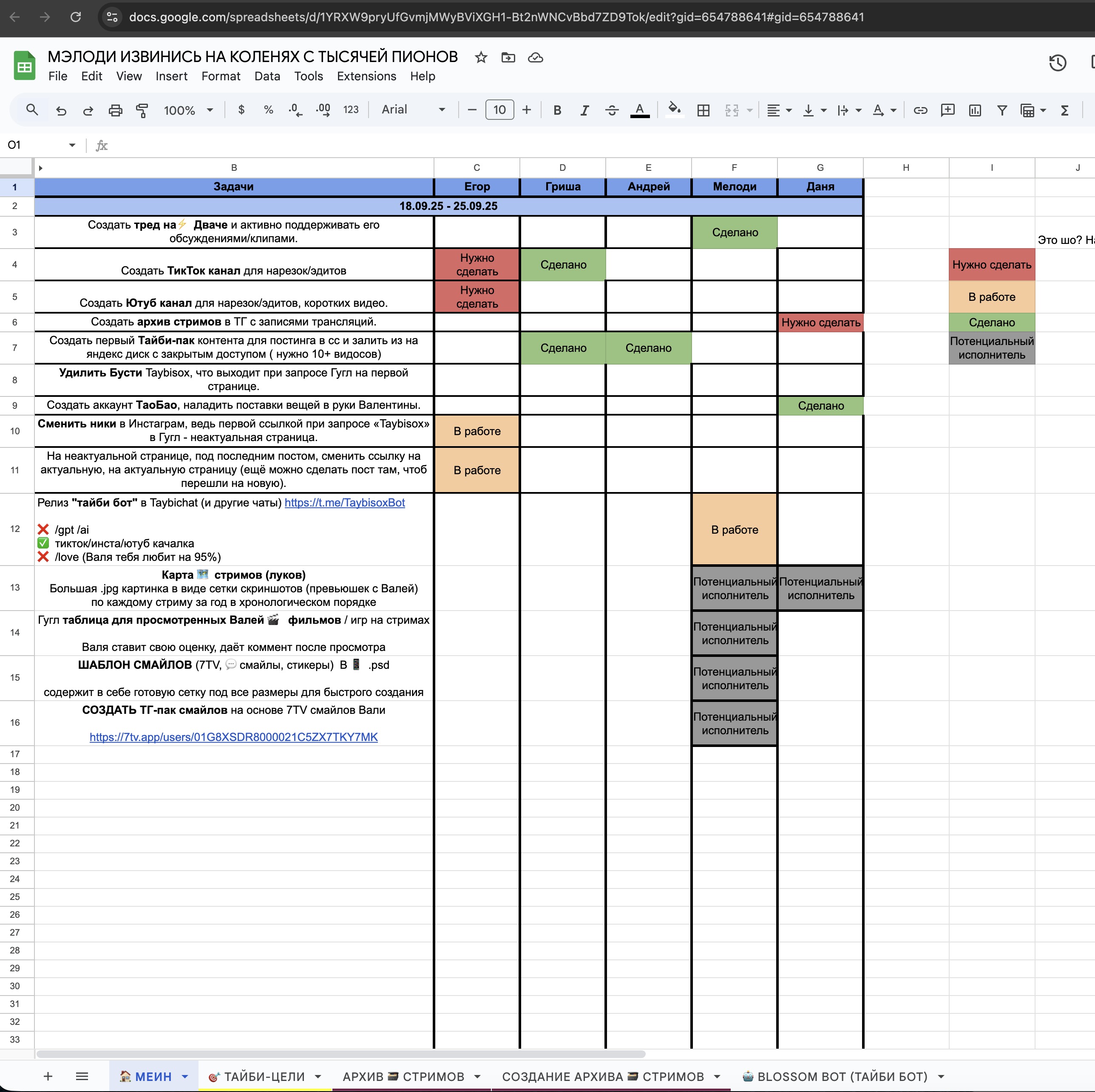Image resolution: width=1095 pixels, height=1092 pixels.
Task: Open version history clock icon
Action: [x=1058, y=63]
